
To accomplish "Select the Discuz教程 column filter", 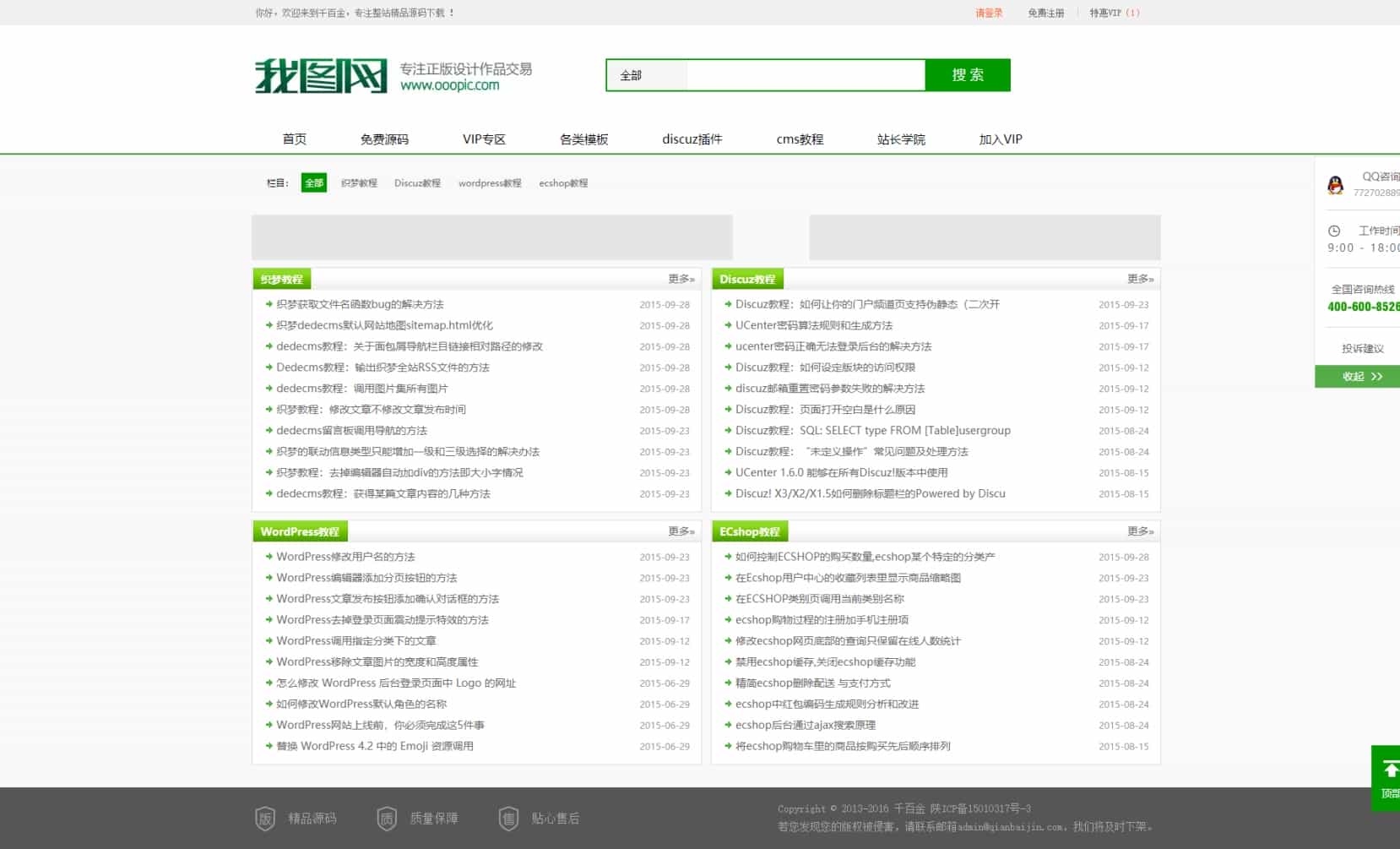I will pyautogui.click(x=417, y=182).
